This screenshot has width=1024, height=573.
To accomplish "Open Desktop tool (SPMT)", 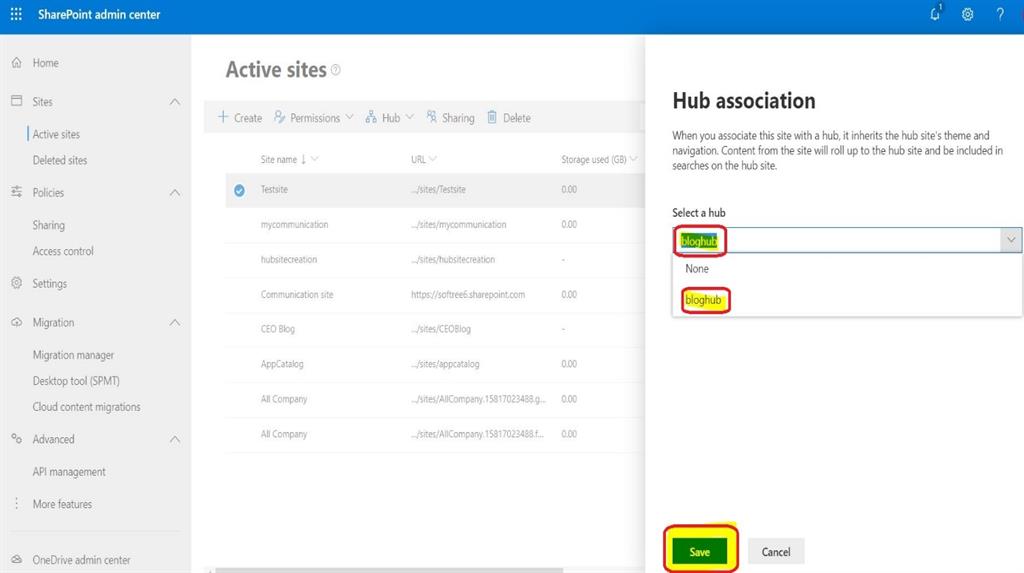I will point(76,380).
